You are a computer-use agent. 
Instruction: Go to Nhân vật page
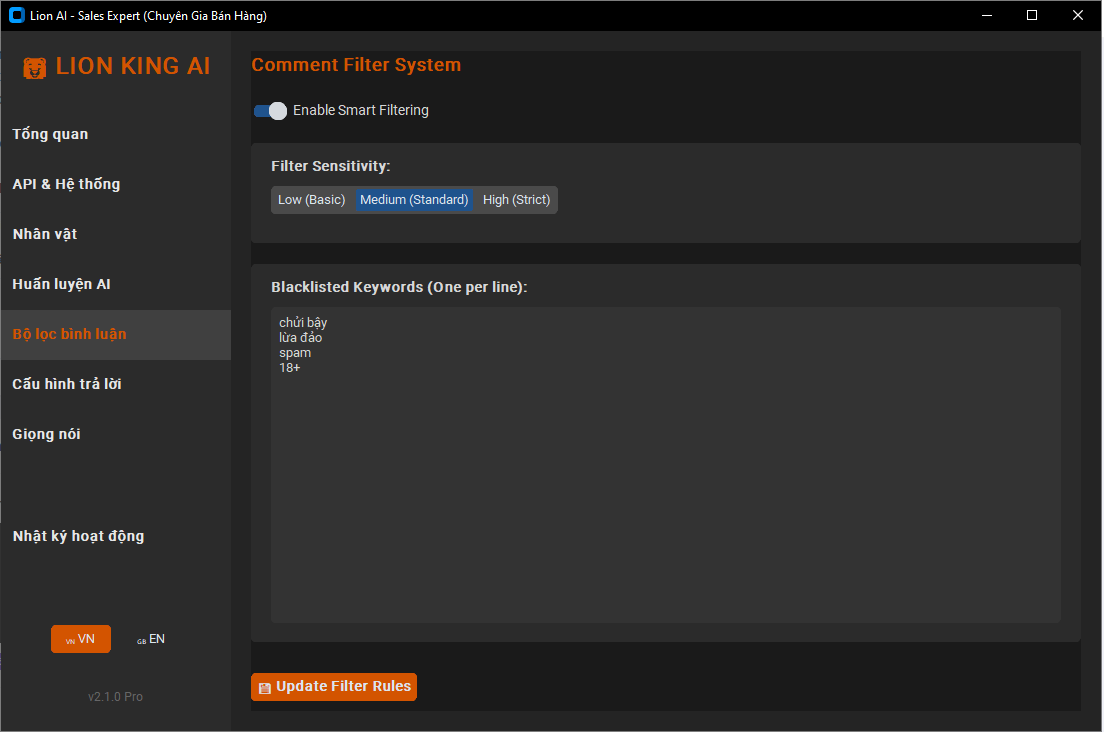(45, 234)
